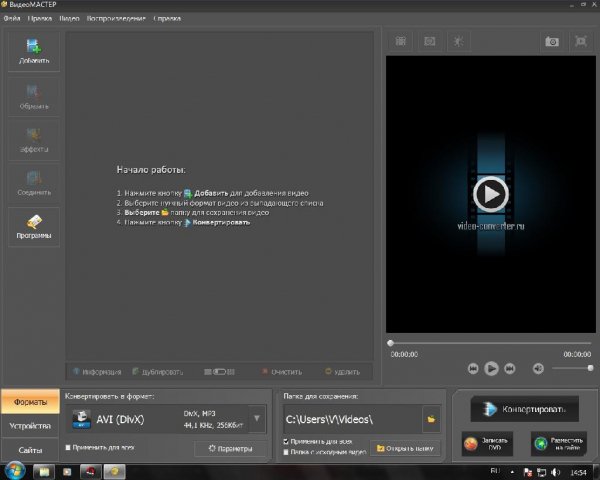Image resolution: width=600 pixels, height=480 pixels.
Task: Switch to the Сайты tab
Action: pos(30,450)
